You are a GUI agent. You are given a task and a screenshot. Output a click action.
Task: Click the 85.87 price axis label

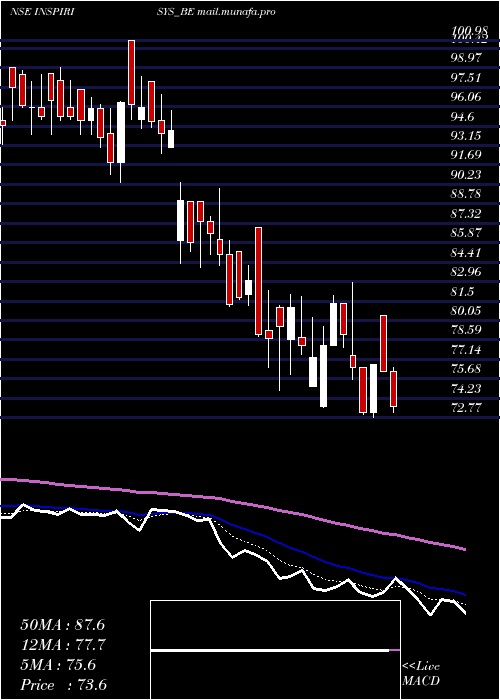466,233
